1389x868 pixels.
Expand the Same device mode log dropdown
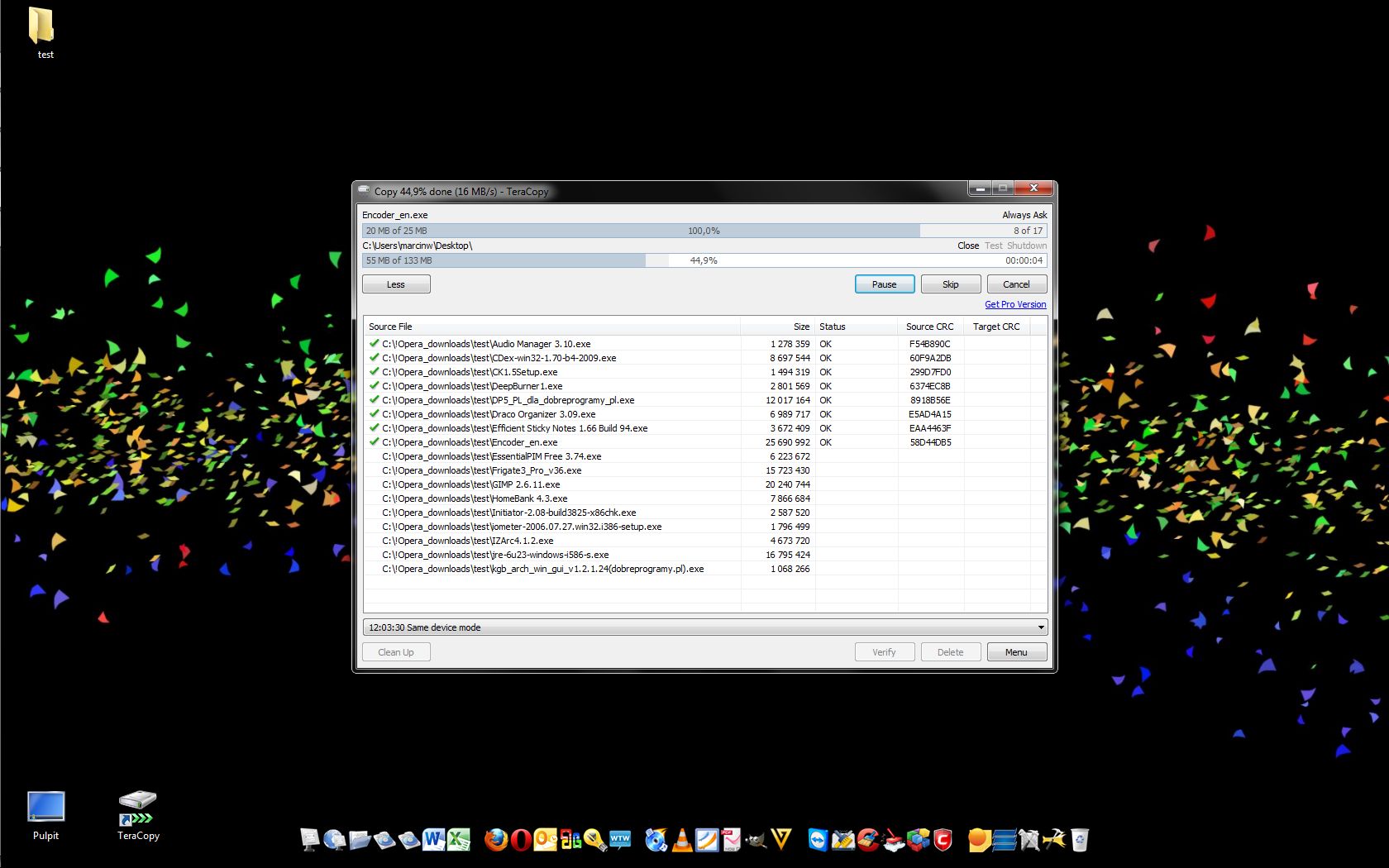click(x=1041, y=627)
